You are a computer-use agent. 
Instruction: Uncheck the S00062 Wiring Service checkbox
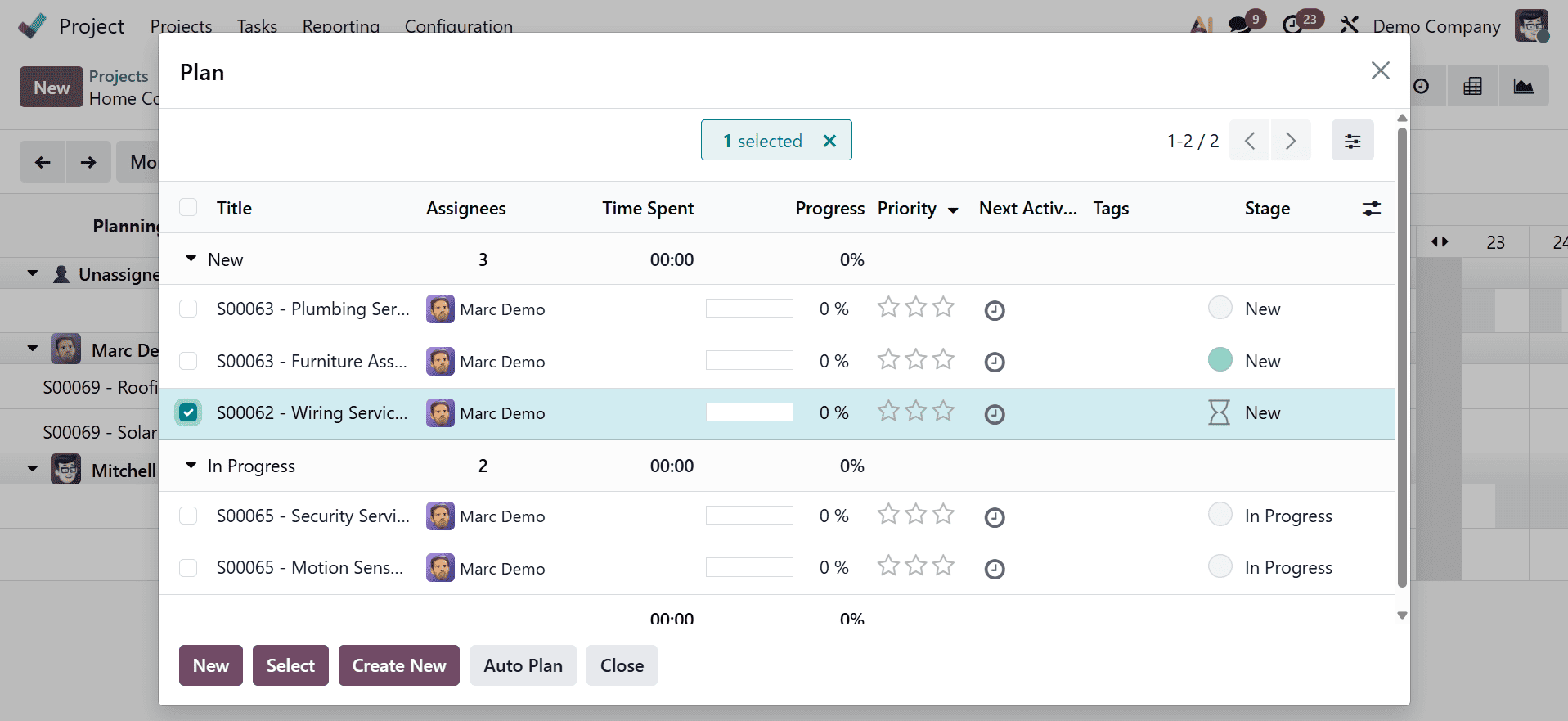click(188, 412)
